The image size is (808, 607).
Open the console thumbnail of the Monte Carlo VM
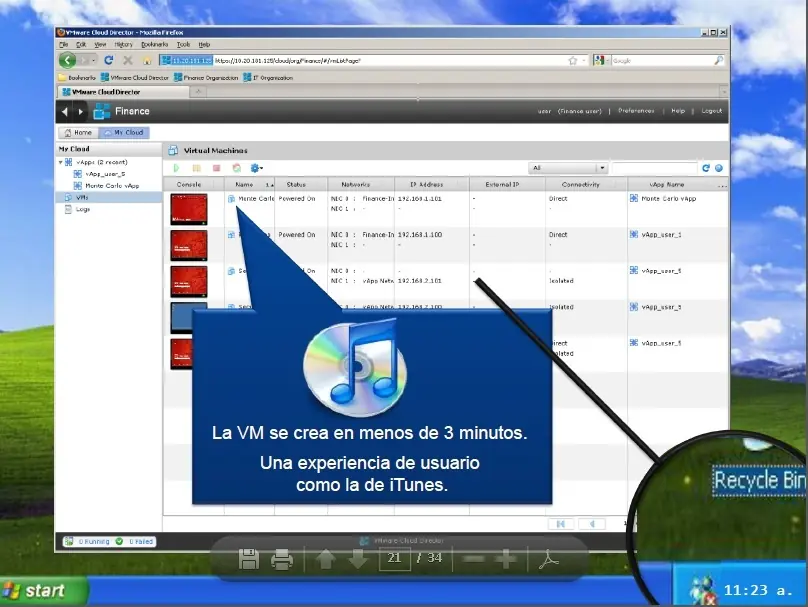pos(189,209)
